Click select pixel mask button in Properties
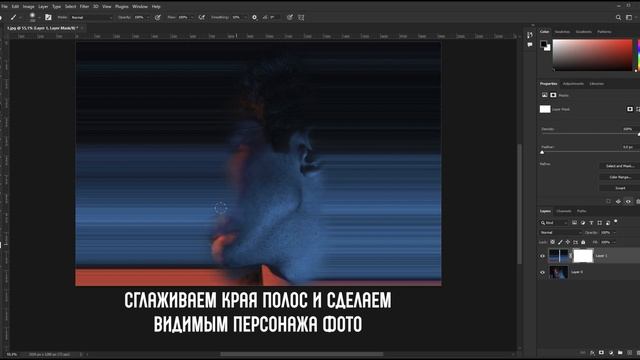The height and width of the screenshot is (360, 640). click(630, 109)
